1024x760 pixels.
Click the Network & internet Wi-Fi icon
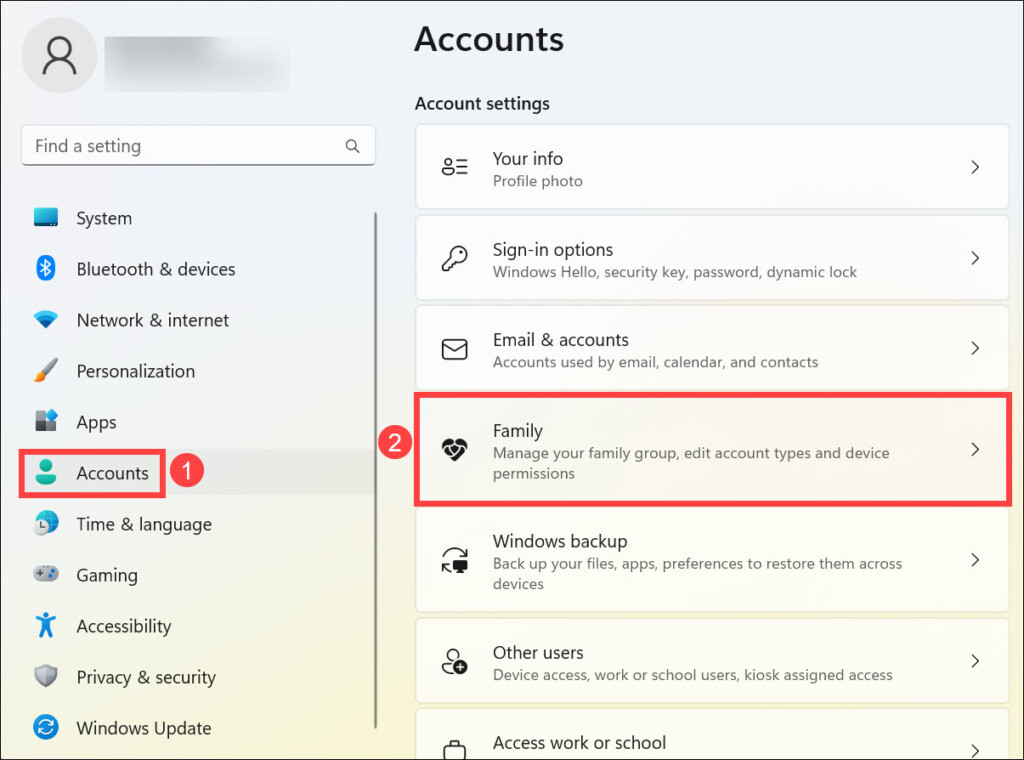46,320
